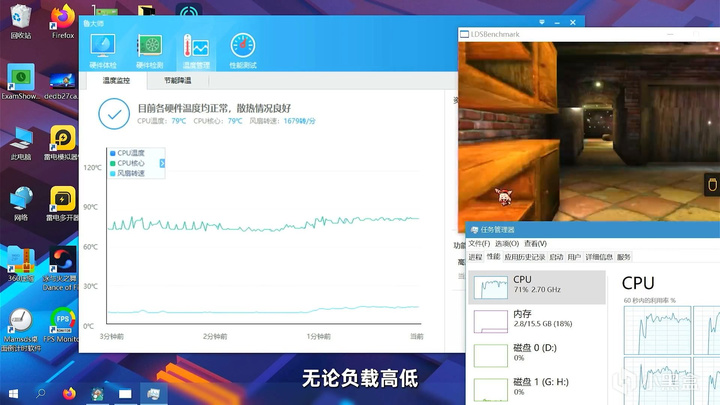The height and width of the screenshot is (405, 720).
Task: Switch to 节能降温 tab
Action: click(178, 80)
